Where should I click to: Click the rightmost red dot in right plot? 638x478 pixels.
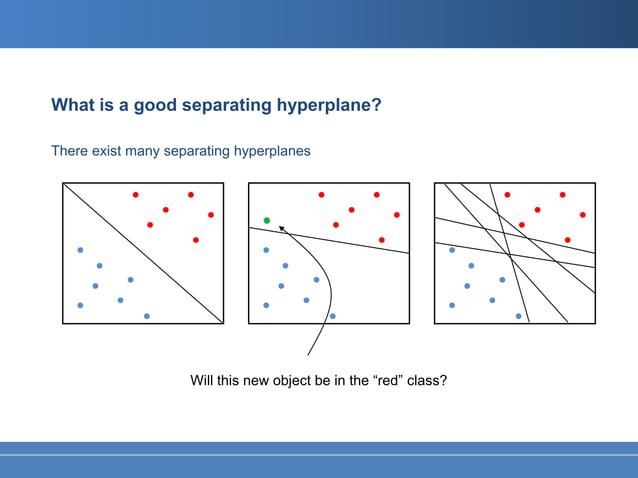pos(583,215)
